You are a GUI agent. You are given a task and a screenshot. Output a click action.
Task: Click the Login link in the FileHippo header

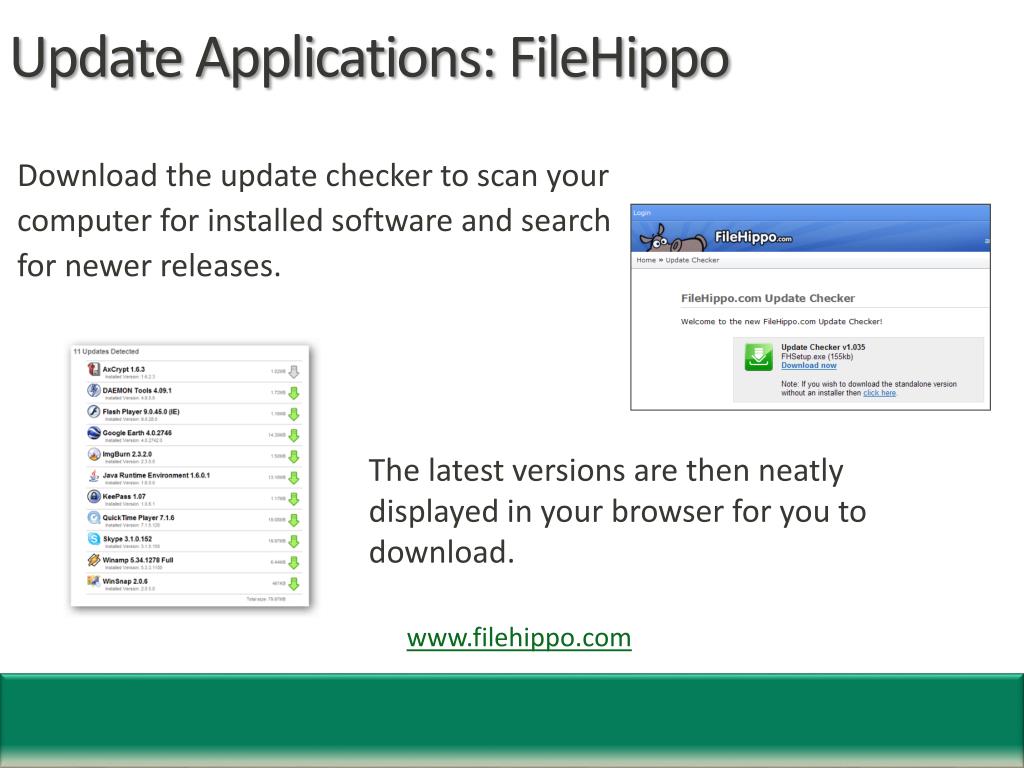coord(642,213)
